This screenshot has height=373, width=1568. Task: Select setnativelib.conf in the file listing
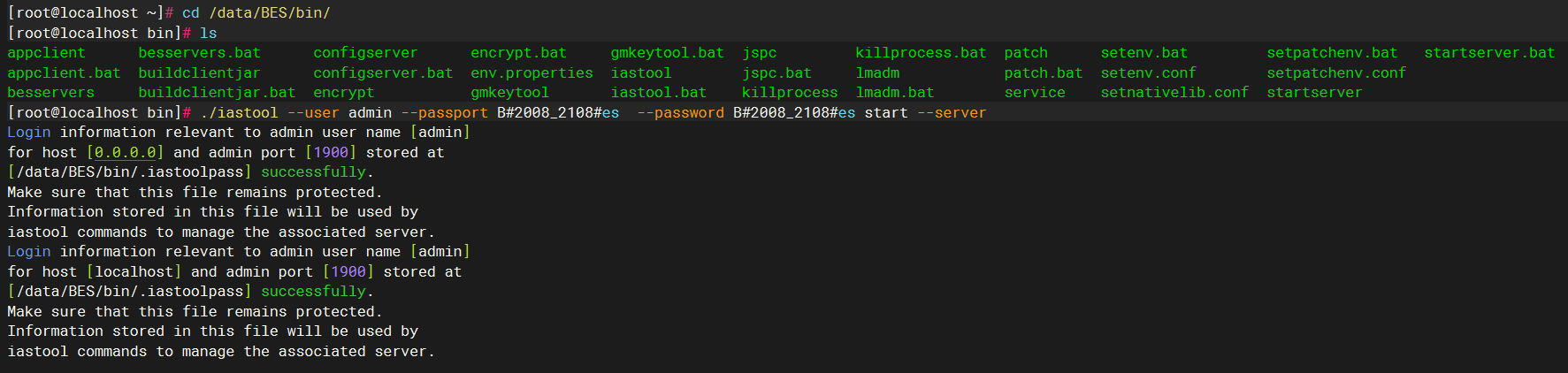tap(1174, 93)
